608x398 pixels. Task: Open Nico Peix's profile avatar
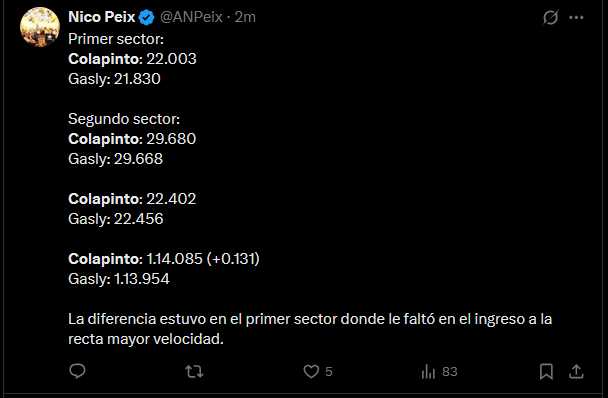coord(40,27)
